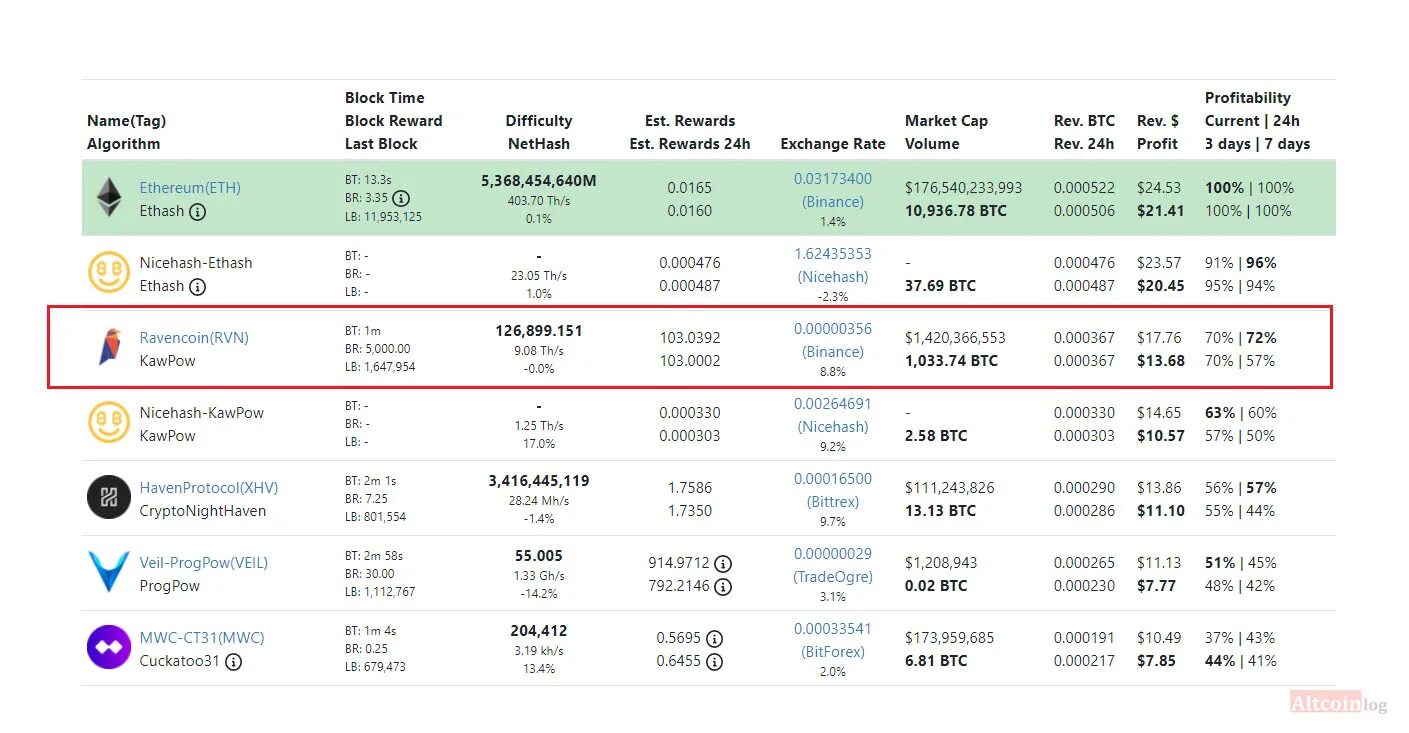Click HavenProtocol difficulty 3,416,445,119
Screen dimensions: 1409x733
pos(539,481)
